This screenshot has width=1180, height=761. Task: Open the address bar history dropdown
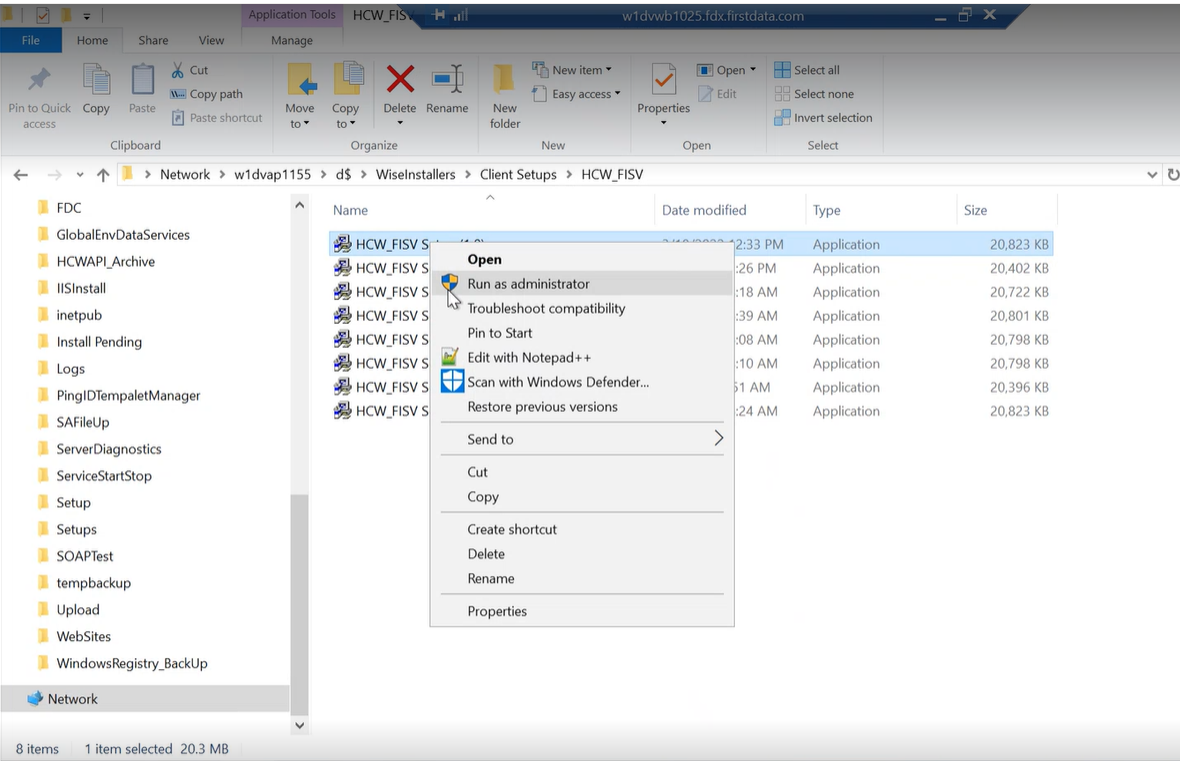[1151, 175]
